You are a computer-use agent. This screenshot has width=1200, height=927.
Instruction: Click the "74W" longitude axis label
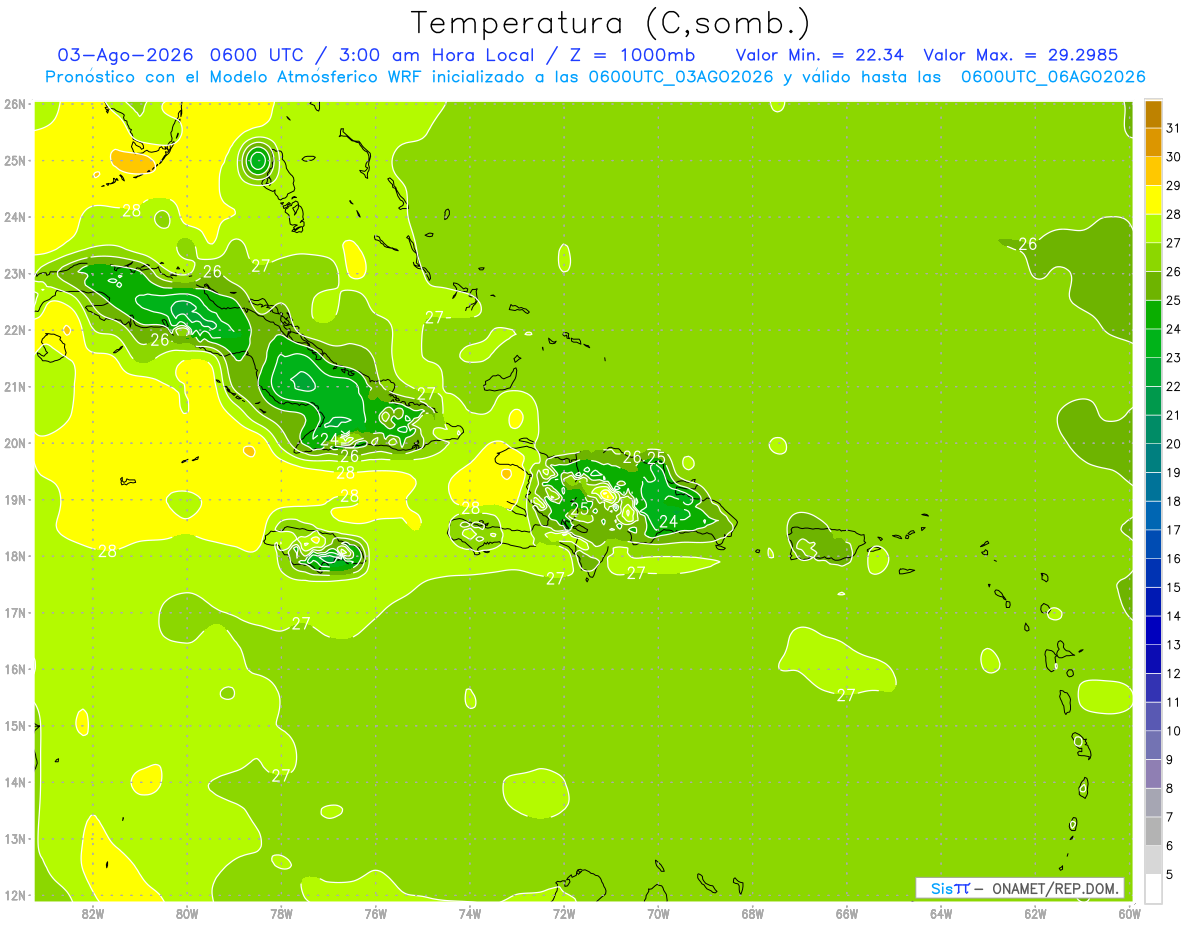tap(469, 913)
